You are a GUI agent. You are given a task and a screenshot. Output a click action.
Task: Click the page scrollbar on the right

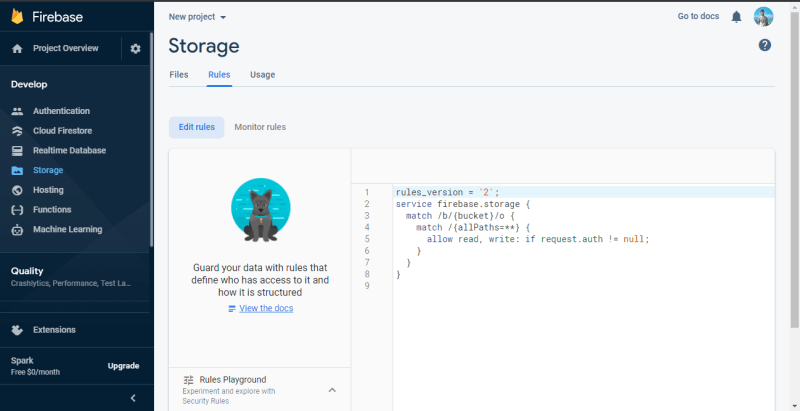(x=794, y=168)
